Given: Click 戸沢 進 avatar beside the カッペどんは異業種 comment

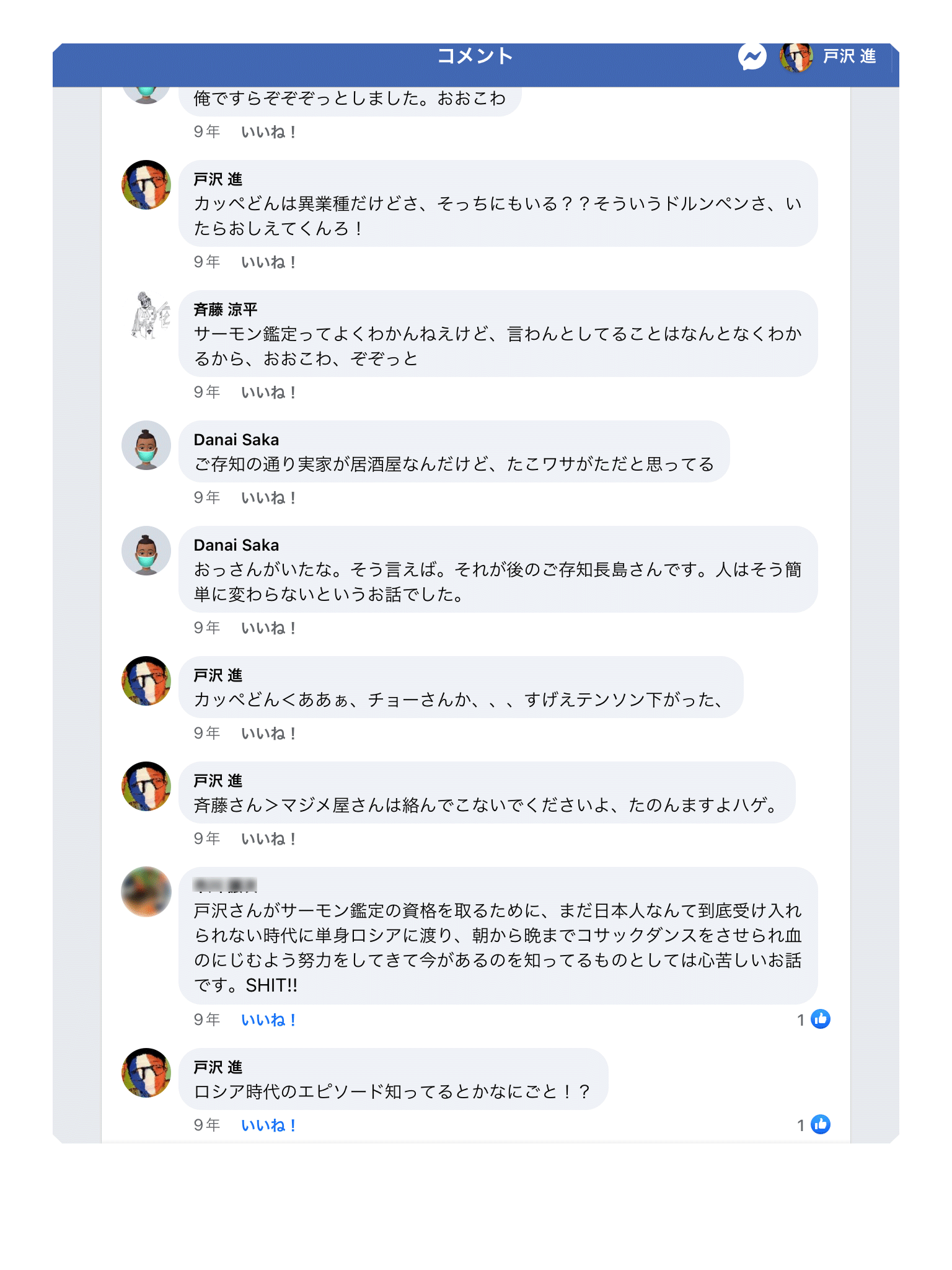Looking at the screenshot, I should point(146,185).
